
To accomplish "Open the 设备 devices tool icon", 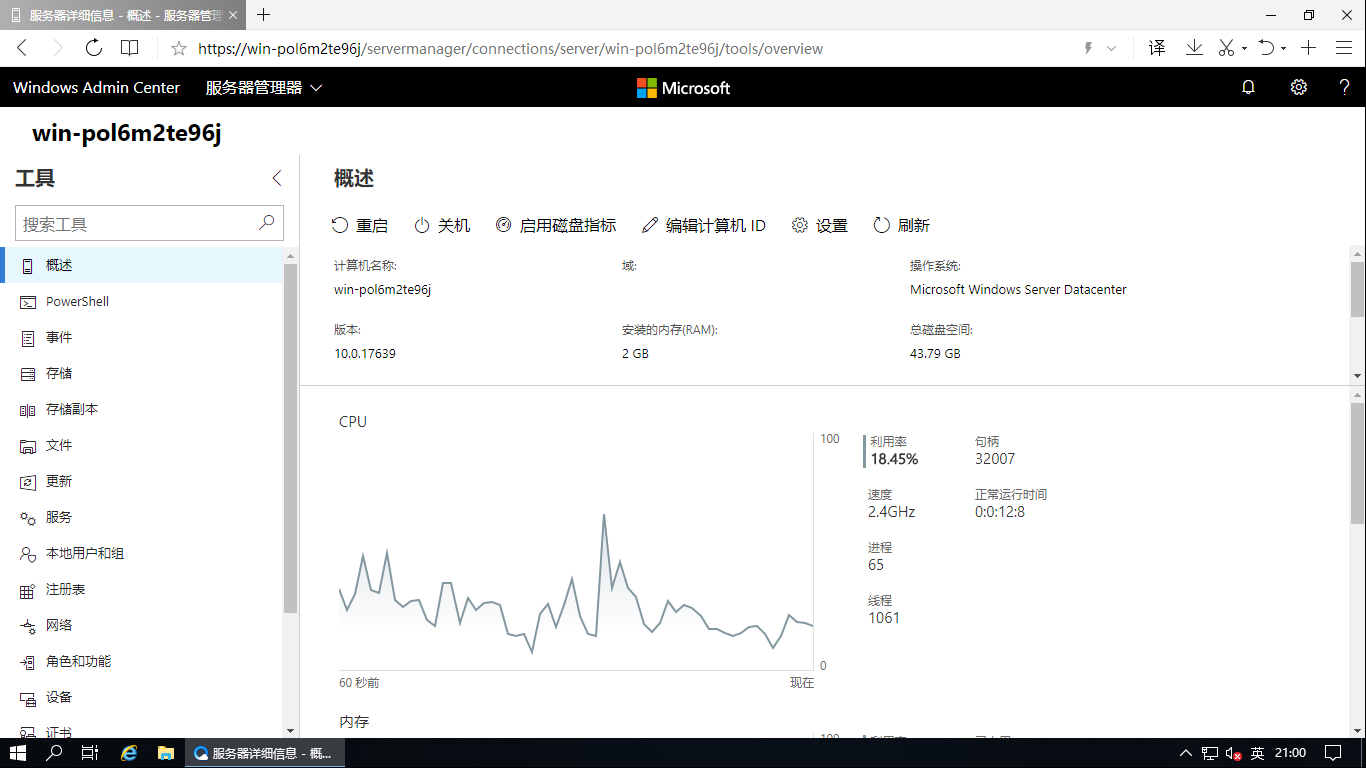I will 27,698.
